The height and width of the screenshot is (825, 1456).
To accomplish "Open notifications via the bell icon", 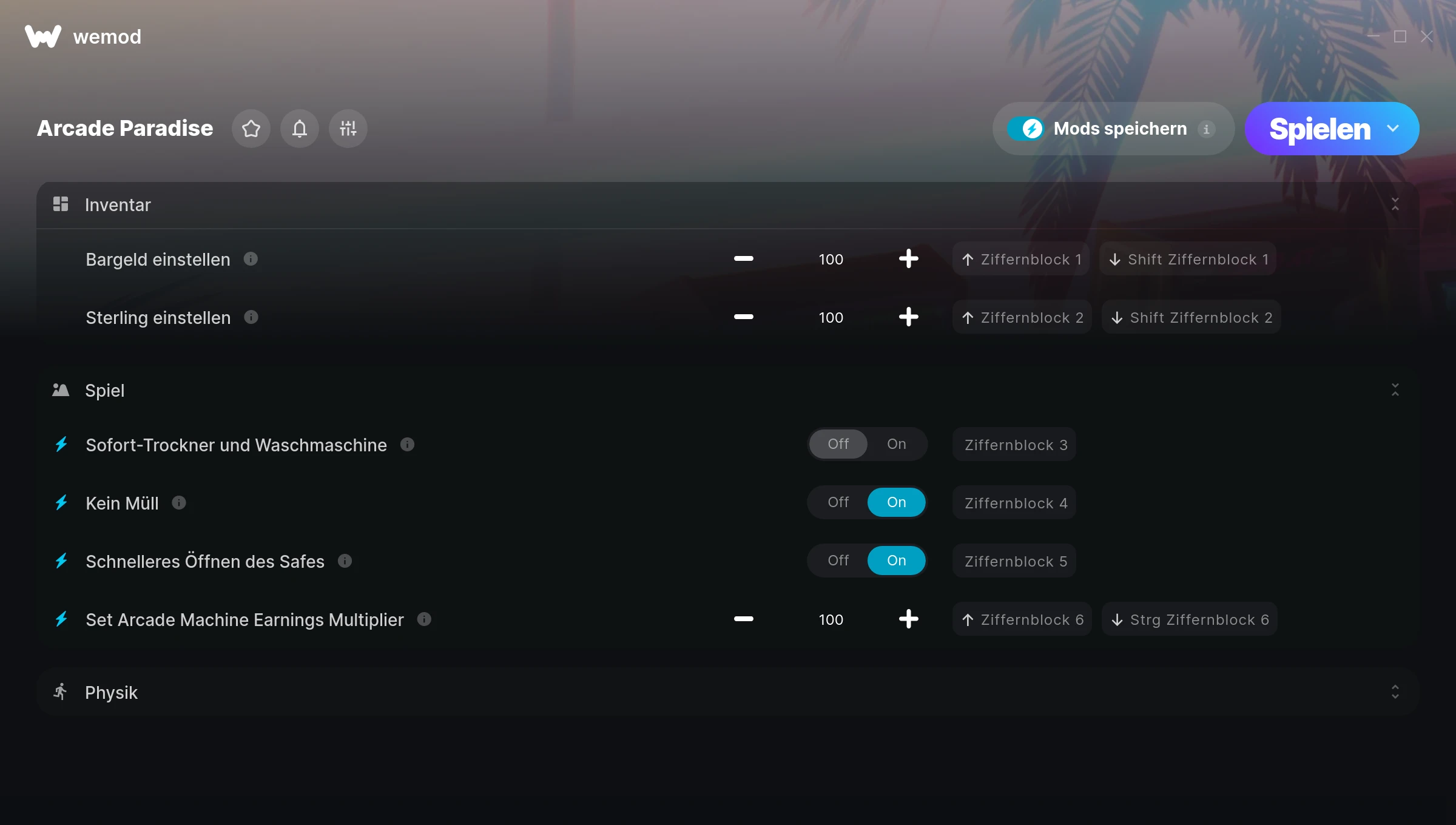I will click(x=300, y=129).
